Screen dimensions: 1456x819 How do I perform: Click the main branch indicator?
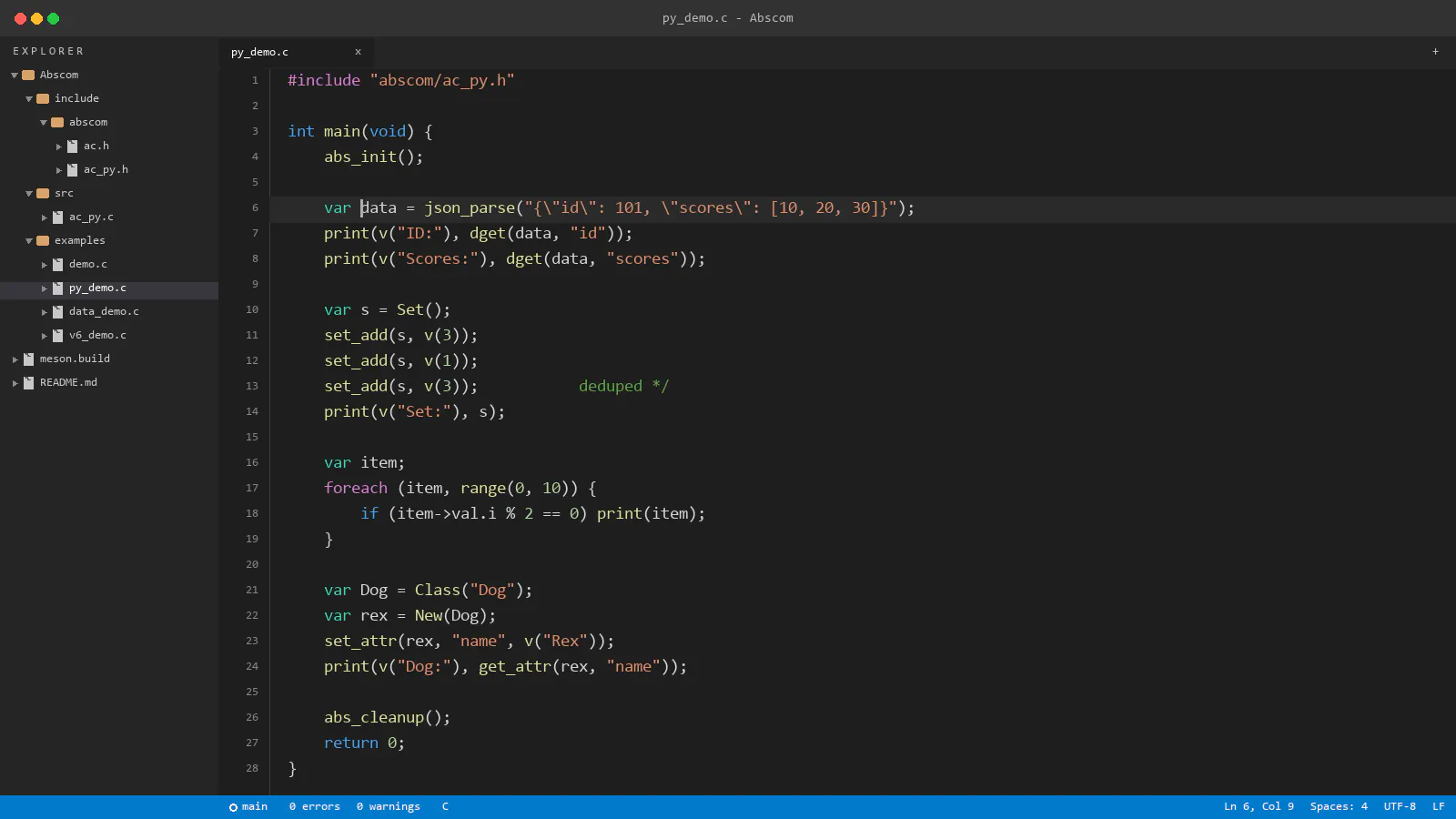coord(248,807)
